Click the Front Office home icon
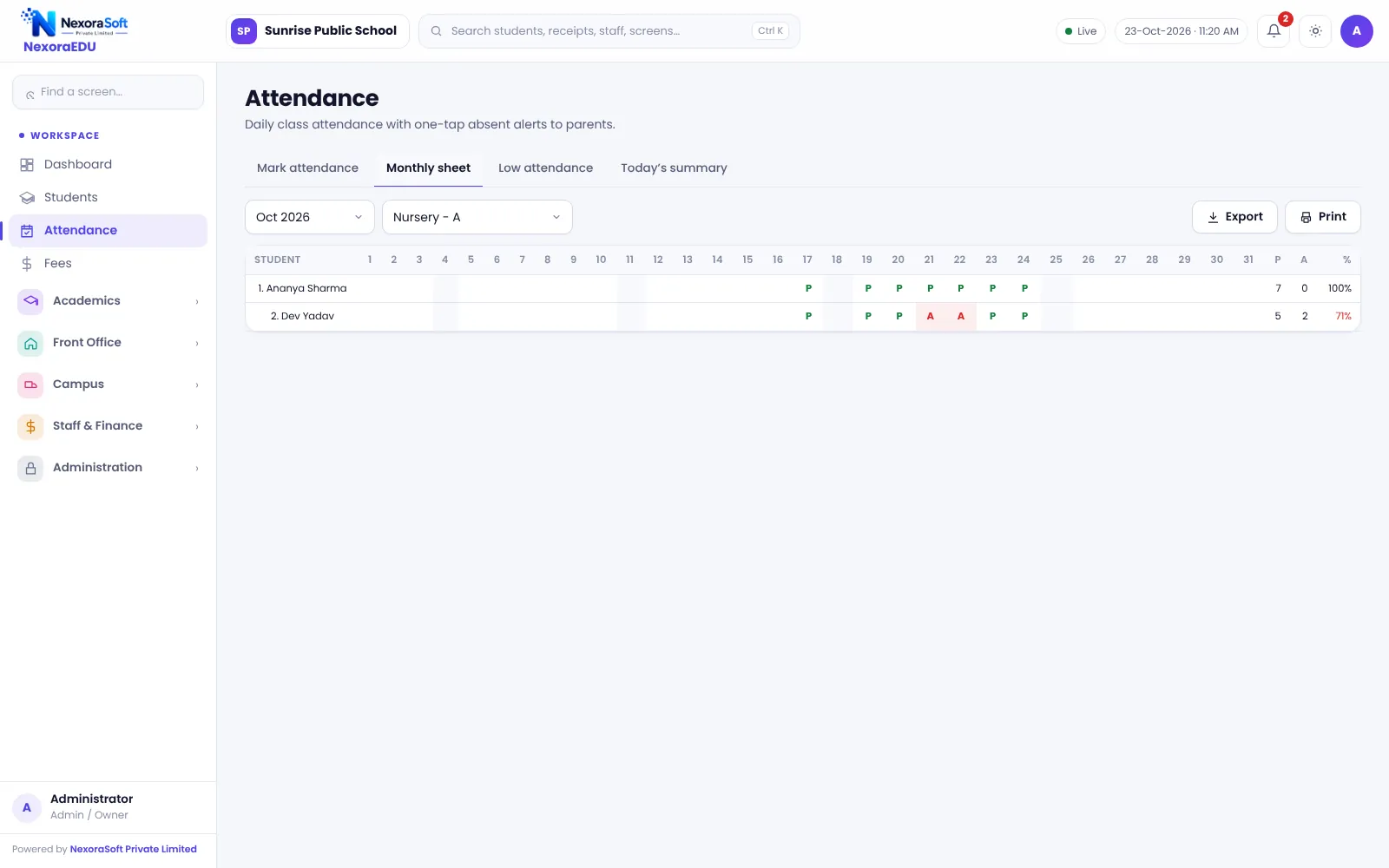This screenshot has width=1389, height=868. [x=30, y=343]
